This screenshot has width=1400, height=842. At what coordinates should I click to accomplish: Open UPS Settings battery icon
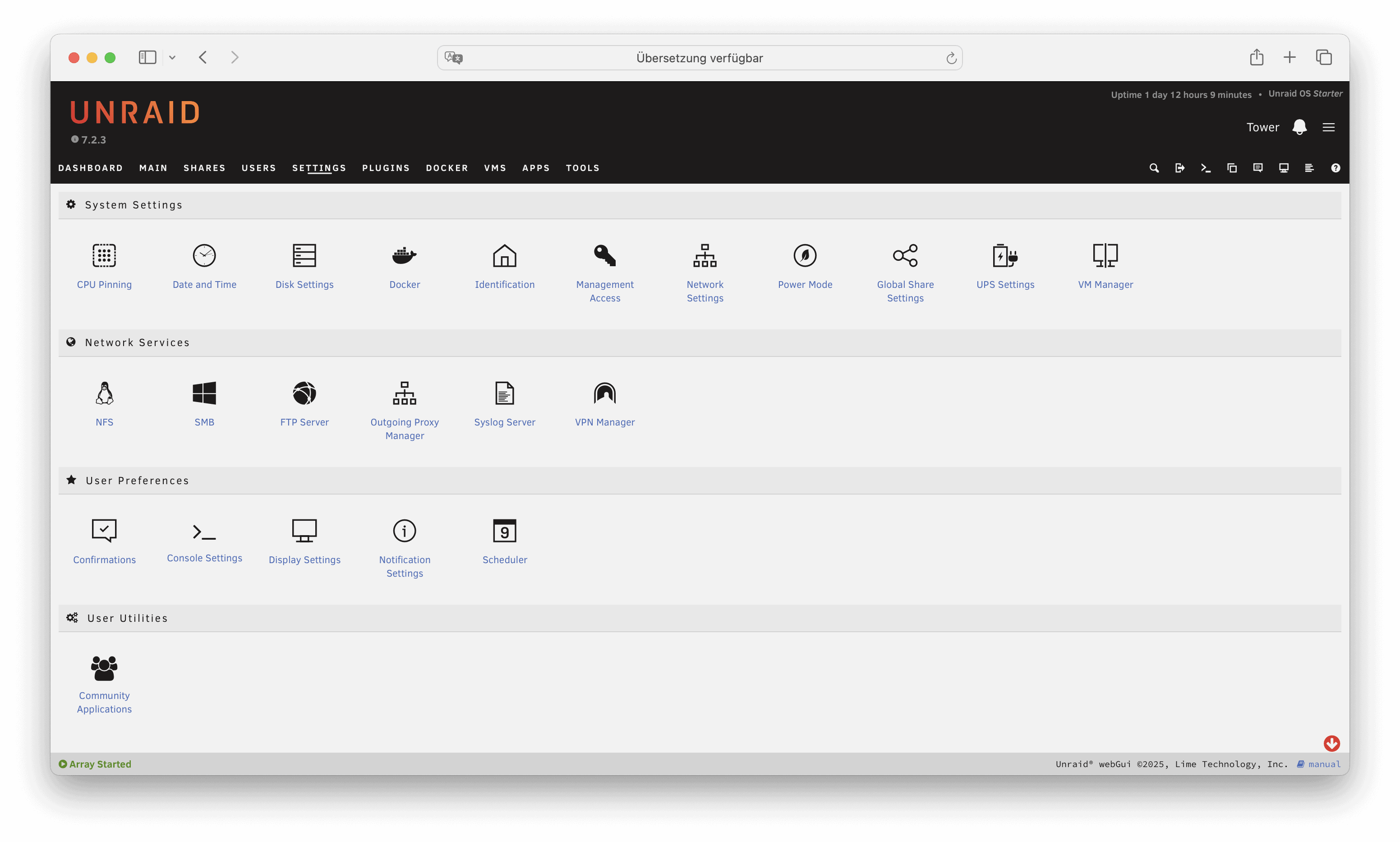[x=1005, y=255]
